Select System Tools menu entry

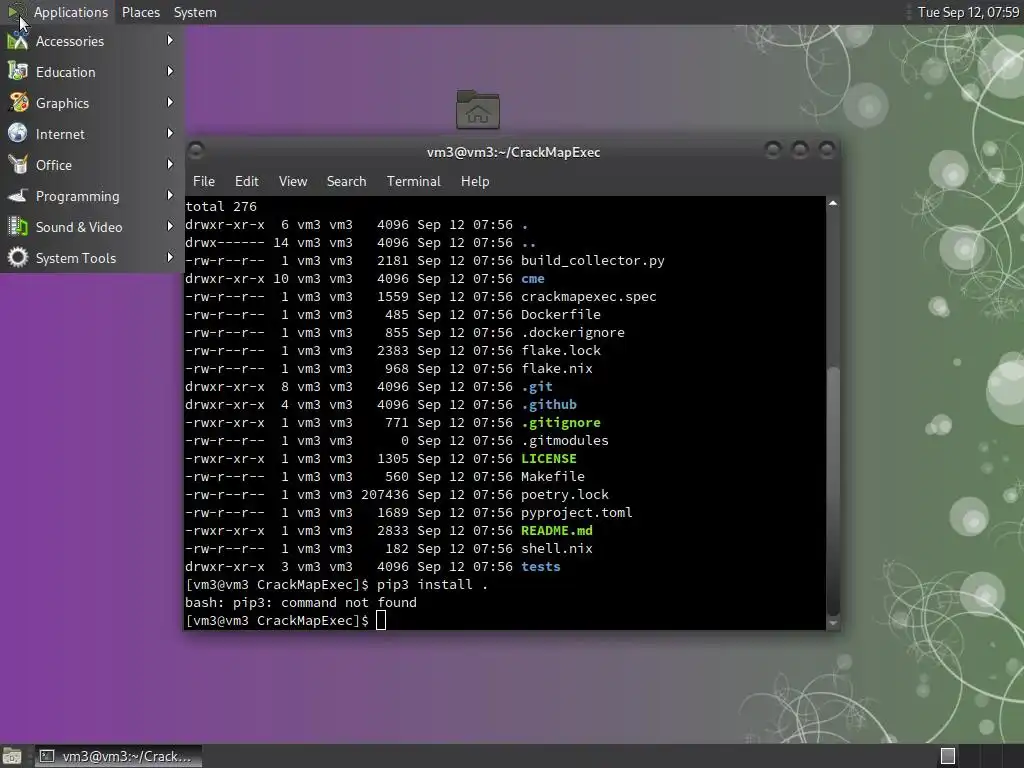click(91, 258)
